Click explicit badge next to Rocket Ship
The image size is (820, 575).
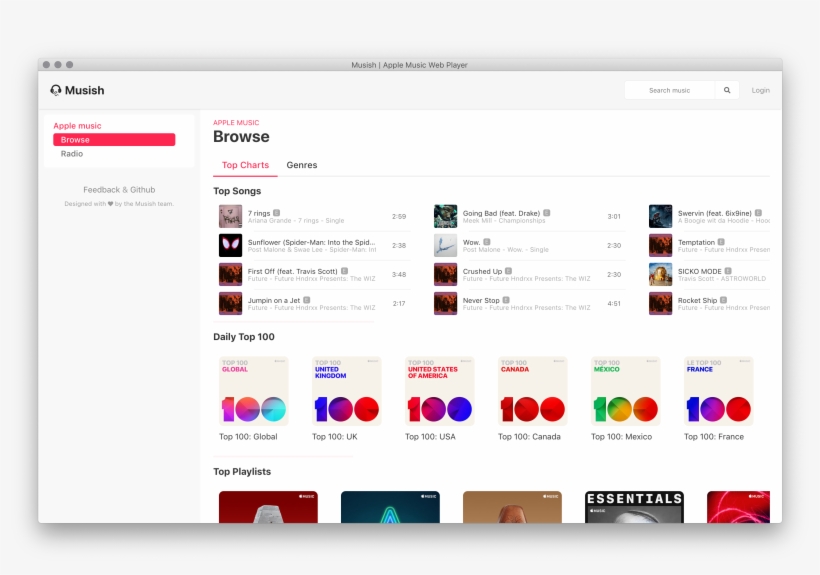[x=723, y=300]
